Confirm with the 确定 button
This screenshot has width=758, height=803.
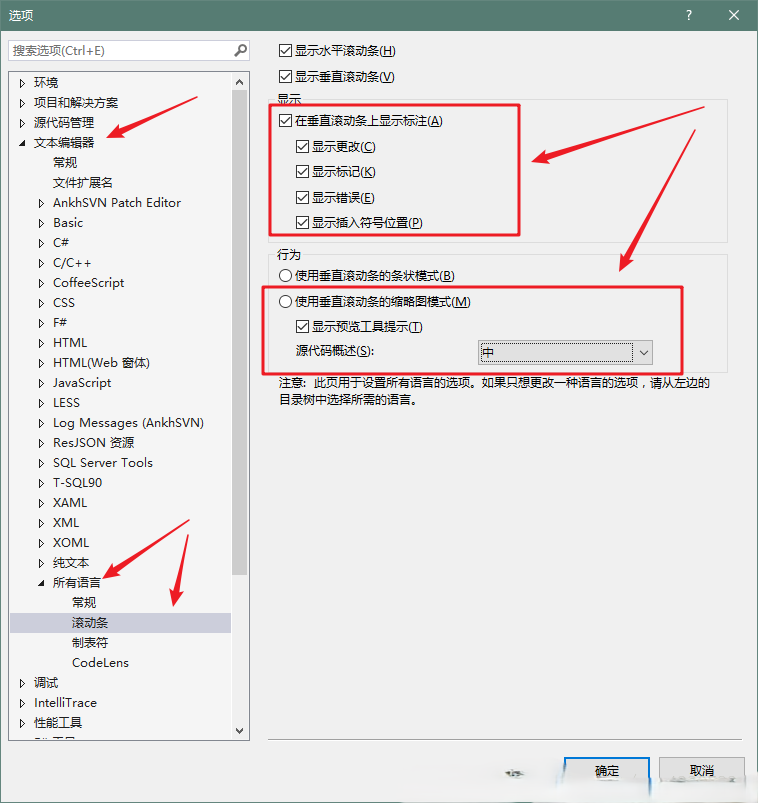tap(606, 771)
